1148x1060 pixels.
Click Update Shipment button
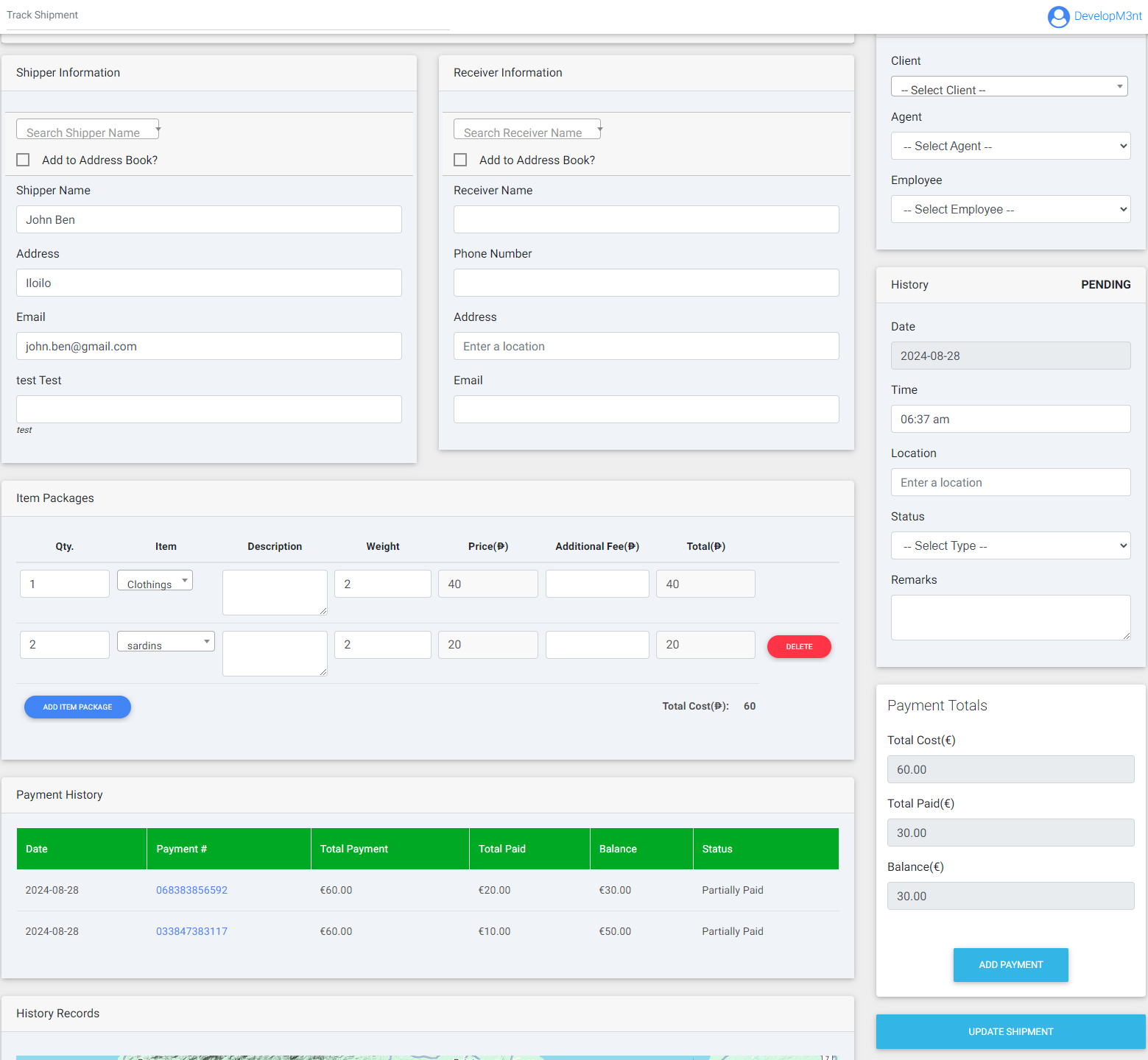click(1010, 1031)
